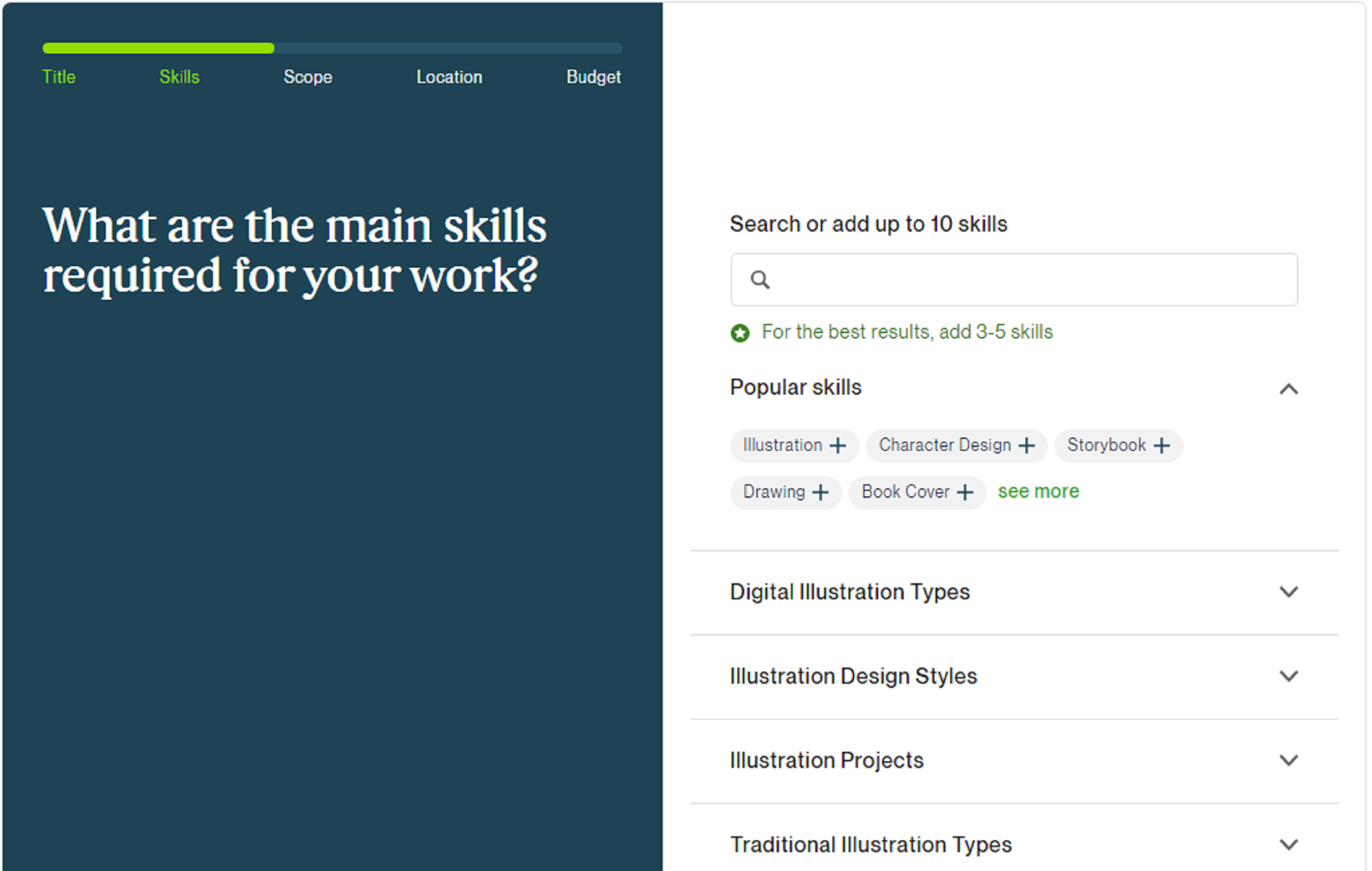Screen dimensions: 1372x871
Task: Expand Traditional Illustration Types section
Action: tap(1288, 844)
